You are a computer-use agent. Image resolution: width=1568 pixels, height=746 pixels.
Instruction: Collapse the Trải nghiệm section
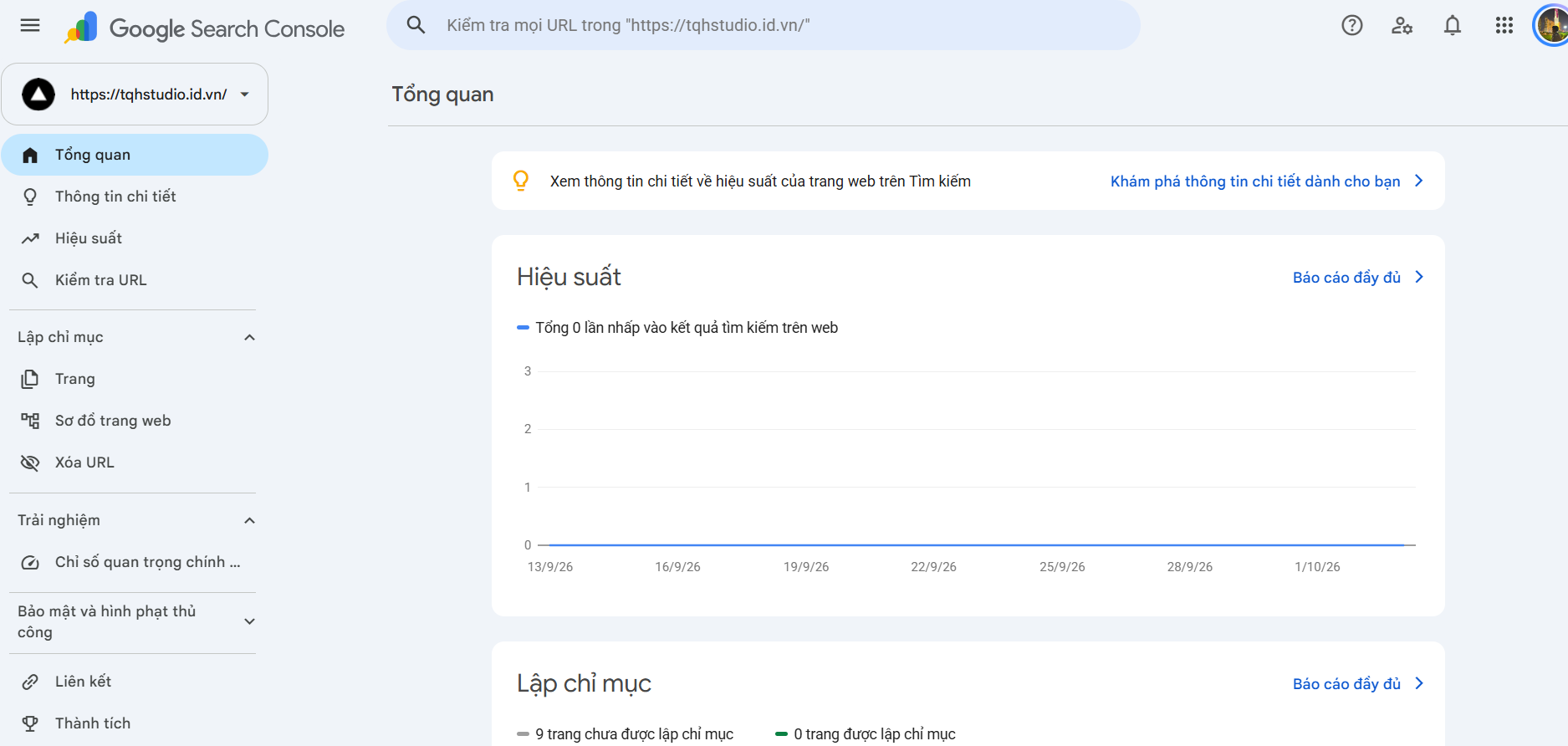249,520
